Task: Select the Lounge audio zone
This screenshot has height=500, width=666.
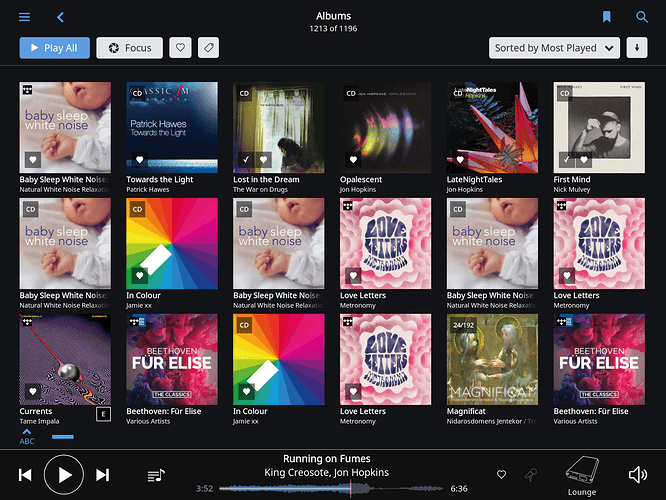Action: point(582,476)
